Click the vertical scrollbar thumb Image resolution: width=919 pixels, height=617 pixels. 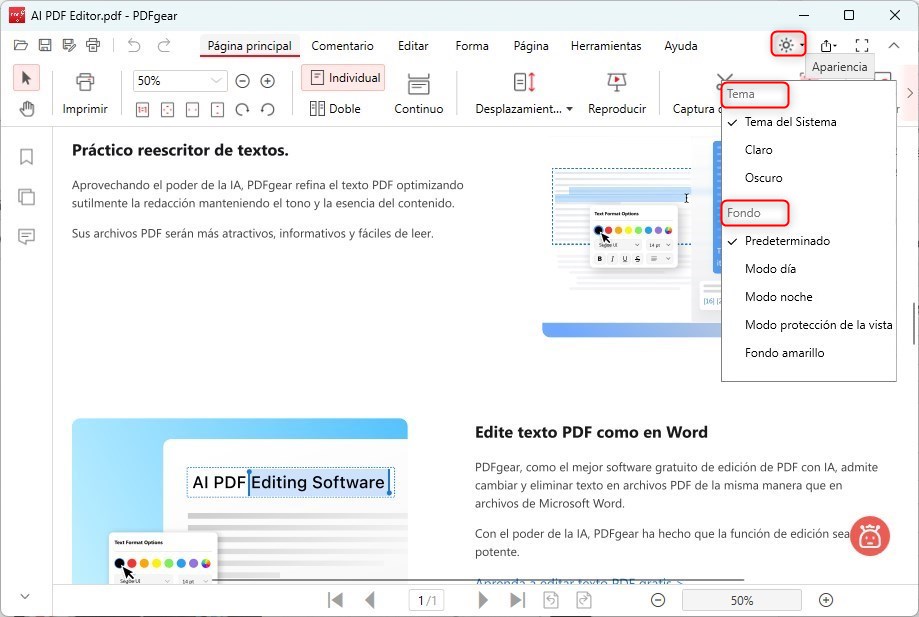[x=915, y=323]
